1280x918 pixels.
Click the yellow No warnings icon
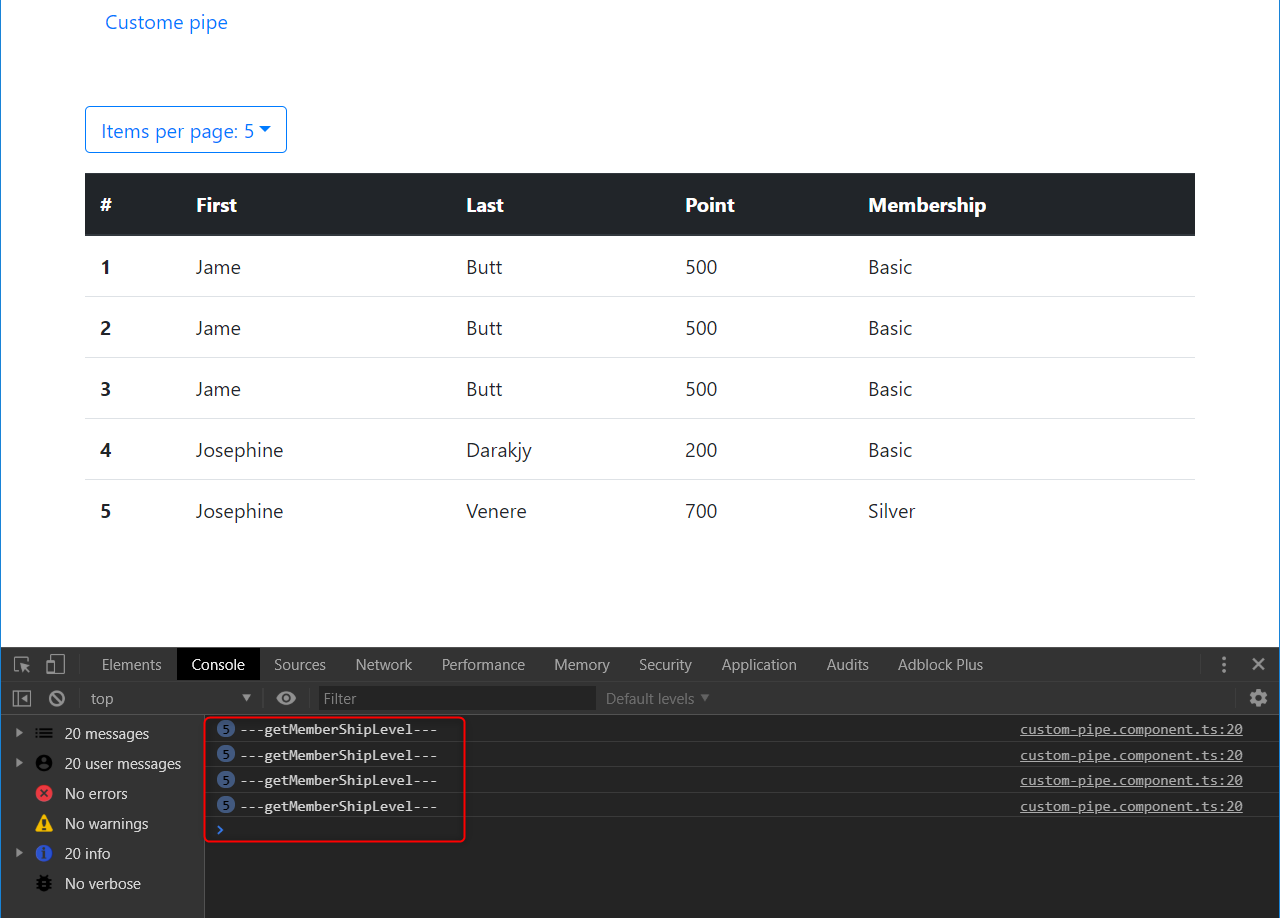click(44, 823)
